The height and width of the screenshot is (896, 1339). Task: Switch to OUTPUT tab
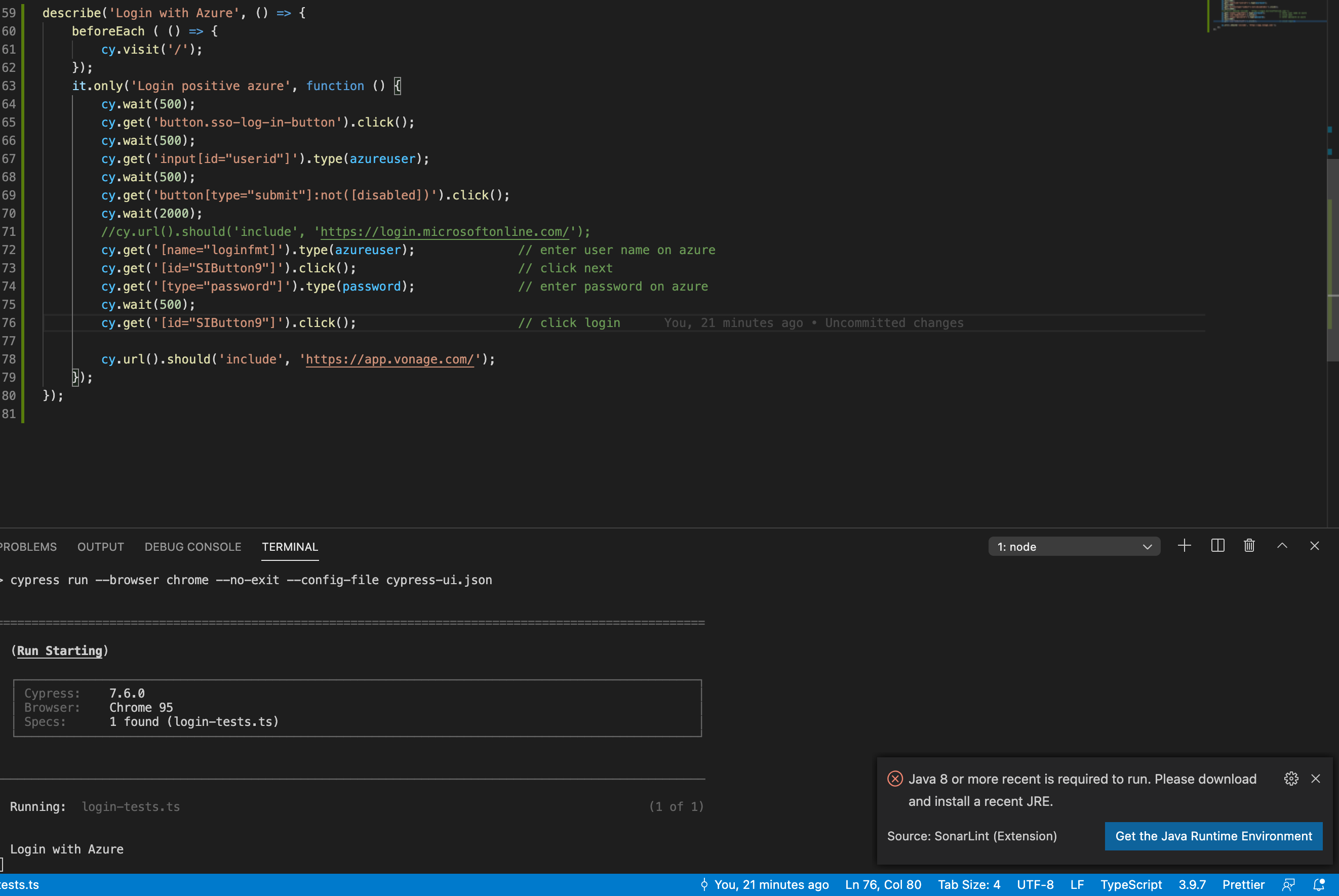(101, 546)
